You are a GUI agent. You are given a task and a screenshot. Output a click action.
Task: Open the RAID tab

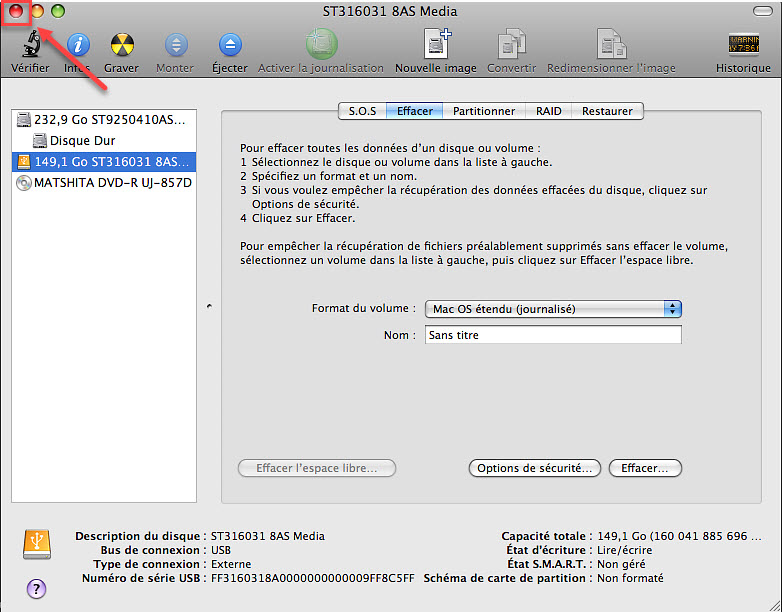point(548,111)
